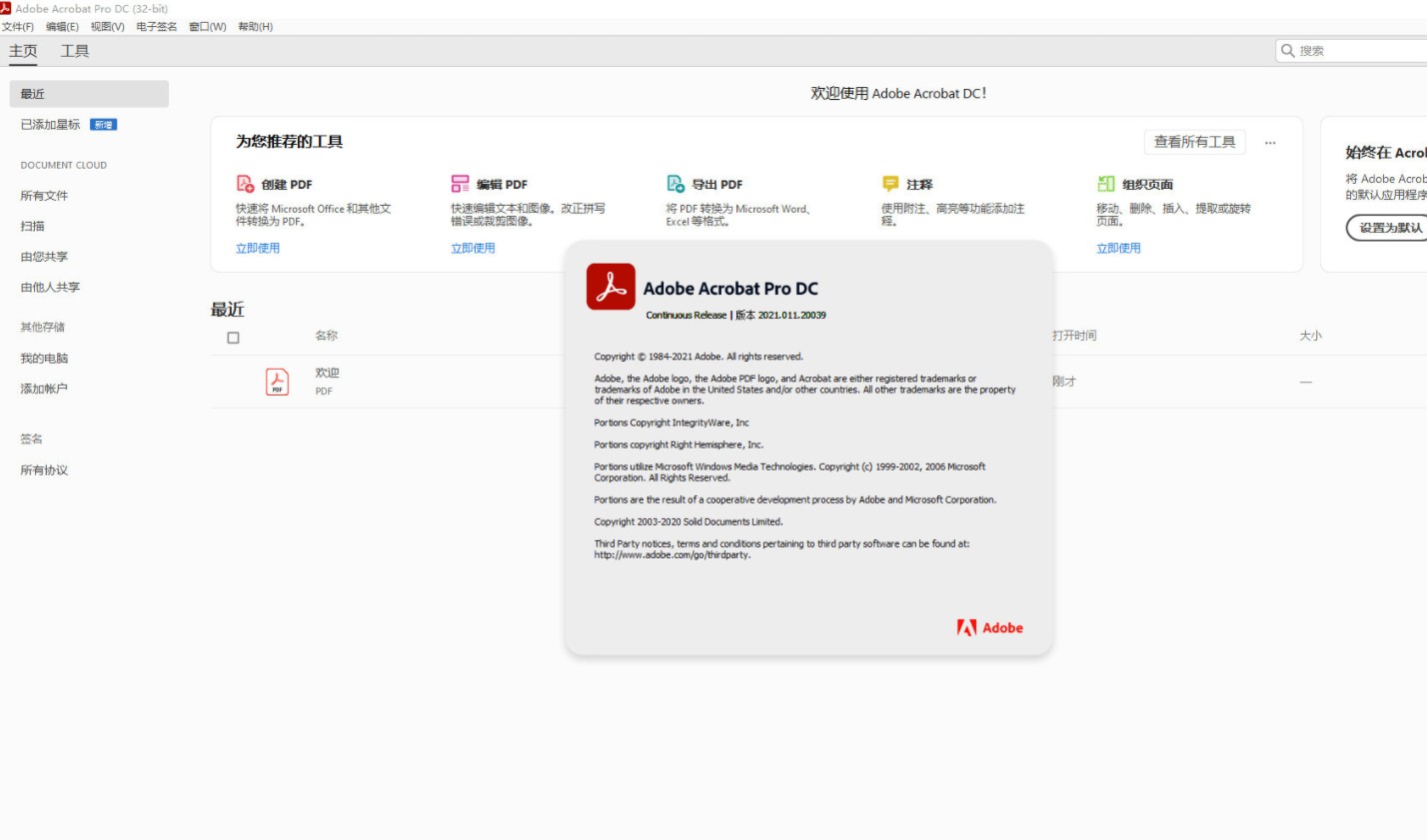Viewport: 1427px width, 840px height.
Task: Click the PDF file icon for 欢迎
Action: 277,382
